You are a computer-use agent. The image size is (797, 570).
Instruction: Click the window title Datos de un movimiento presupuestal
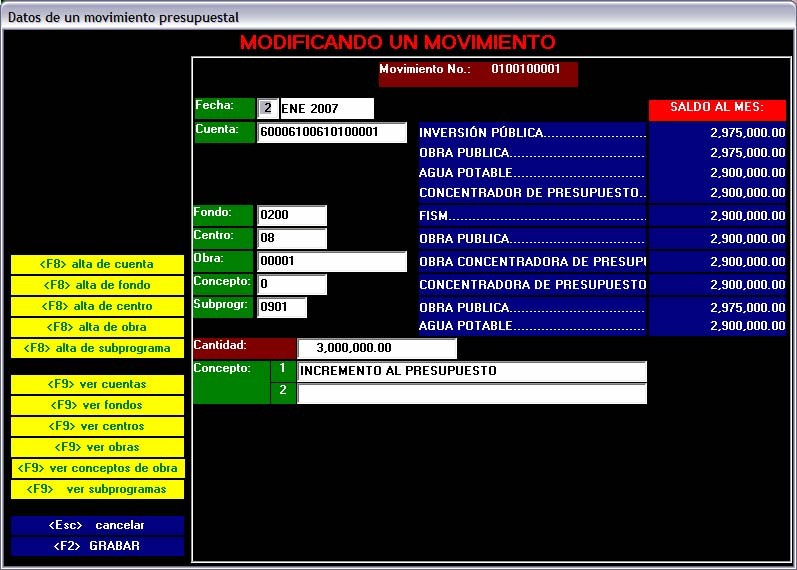124,17
